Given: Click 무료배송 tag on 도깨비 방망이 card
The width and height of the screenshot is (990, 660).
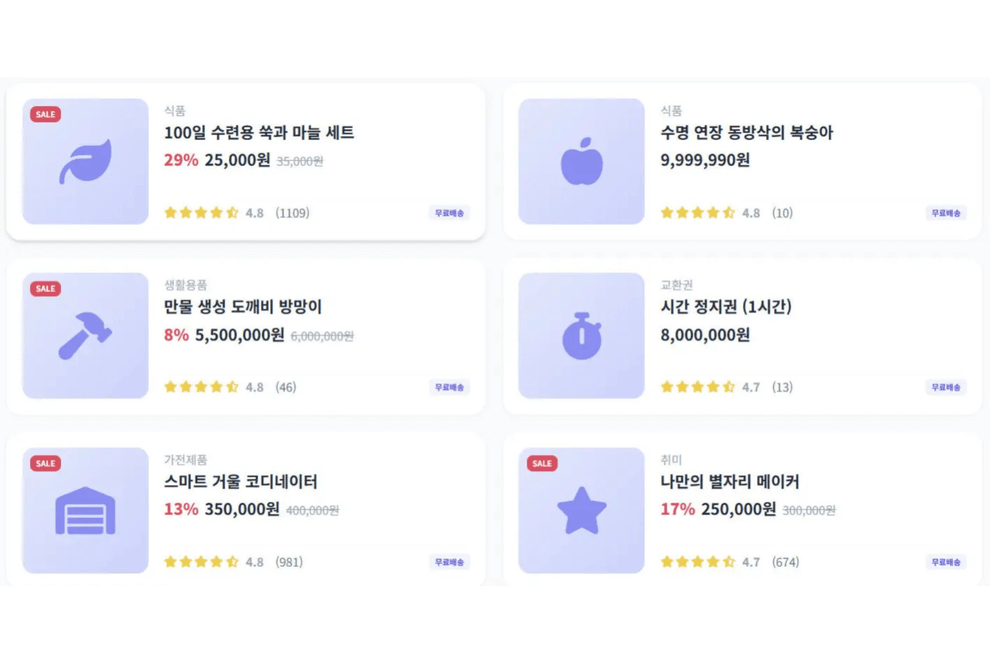Looking at the screenshot, I should 450,387.
